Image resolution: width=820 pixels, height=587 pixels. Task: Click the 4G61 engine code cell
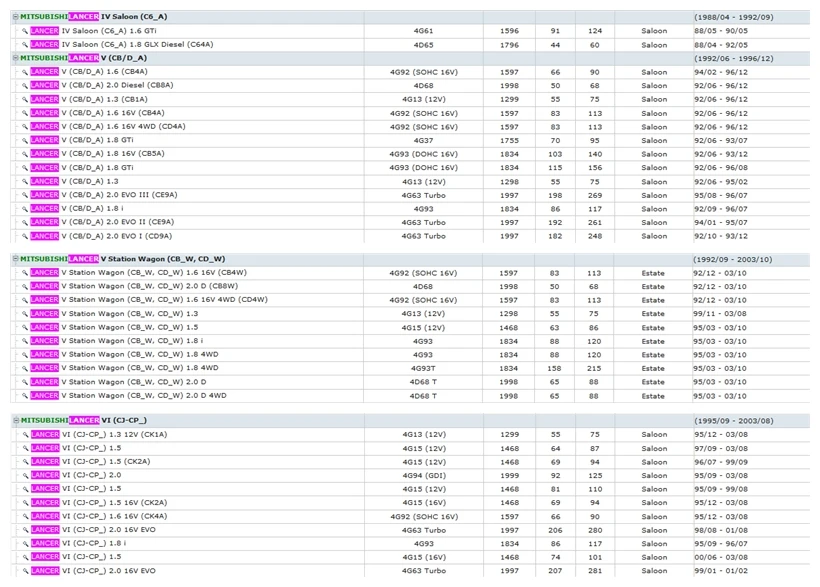(x=423, y=31)
